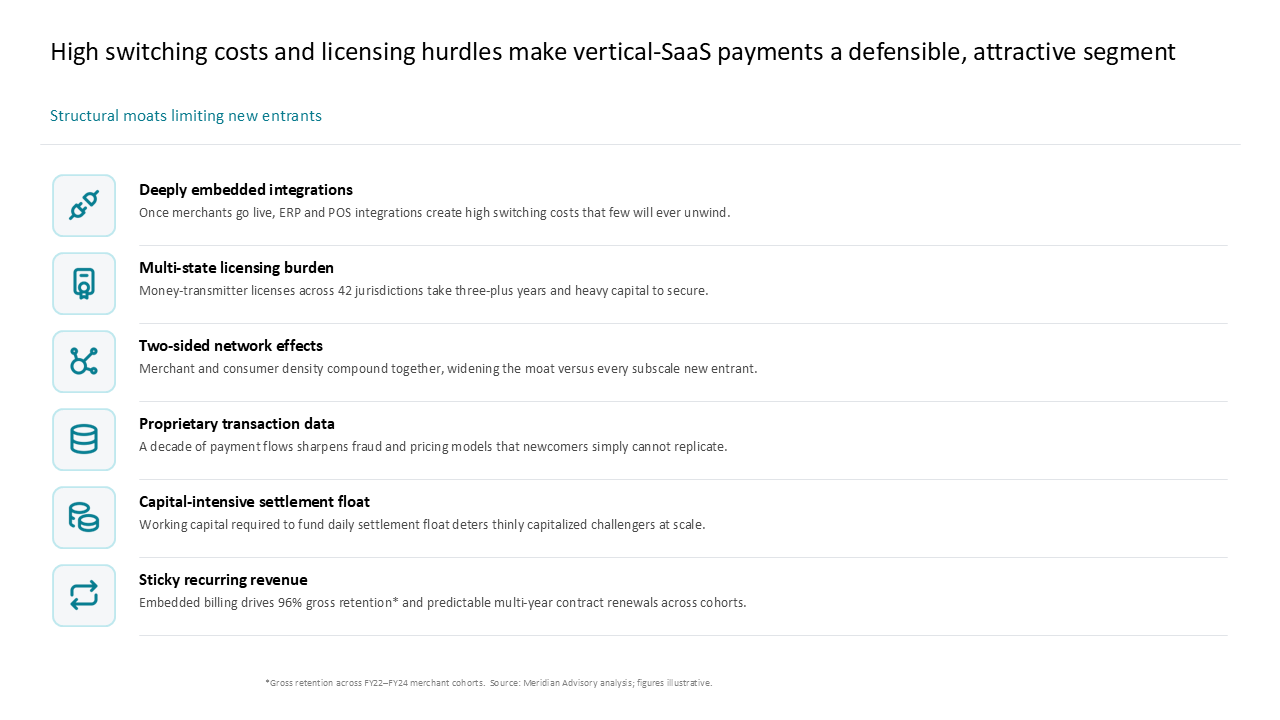
Task: Select the subtitle "Structural moats limiting new entrants"
Action: 186,116
